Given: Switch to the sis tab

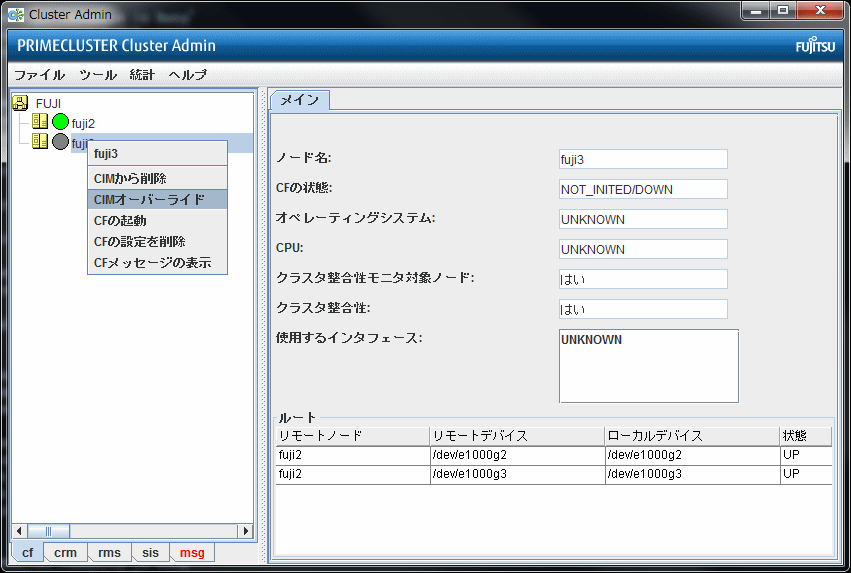Looking at the screenshot, I should point(150,552).
